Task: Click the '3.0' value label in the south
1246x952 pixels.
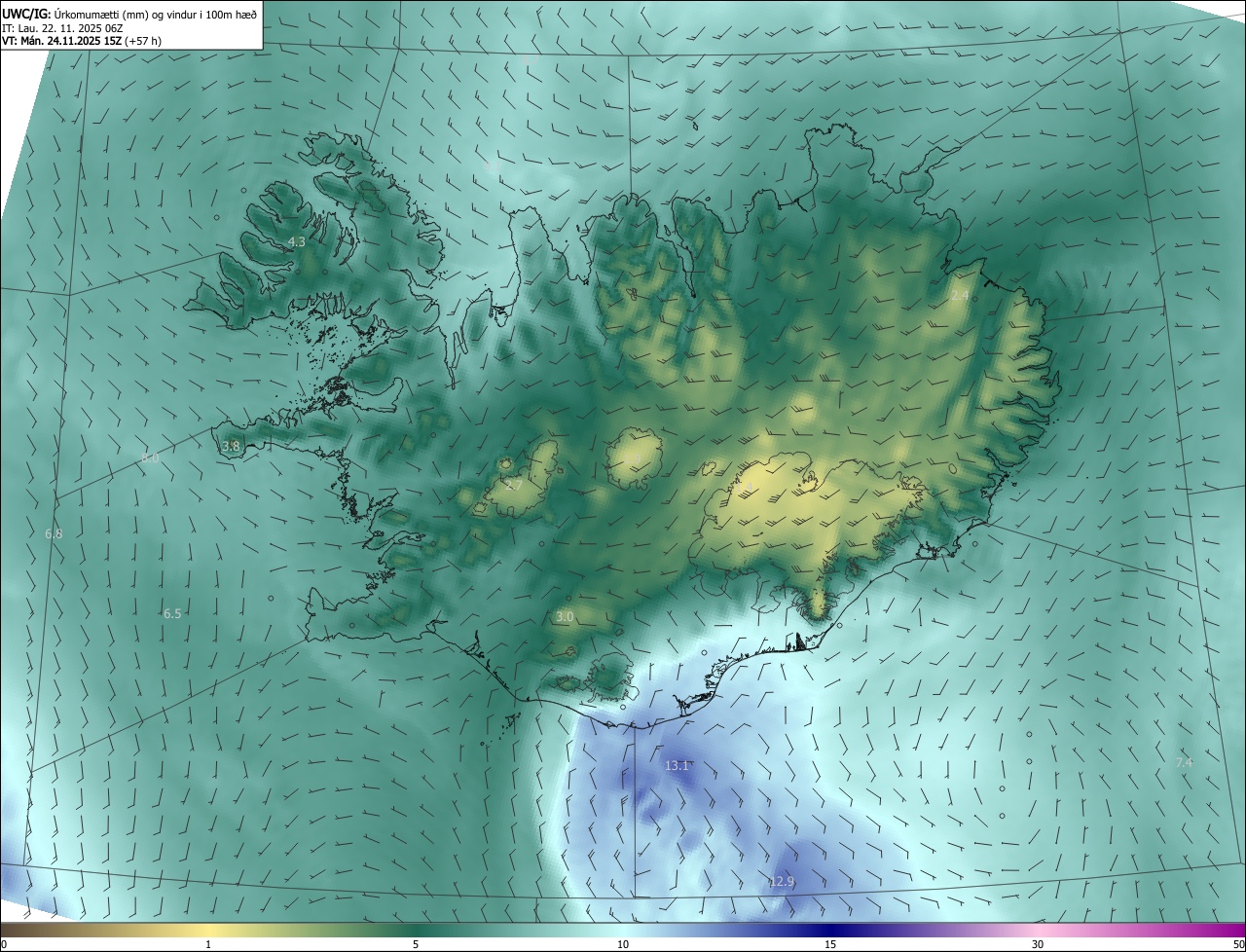Action: click(565, 617)
